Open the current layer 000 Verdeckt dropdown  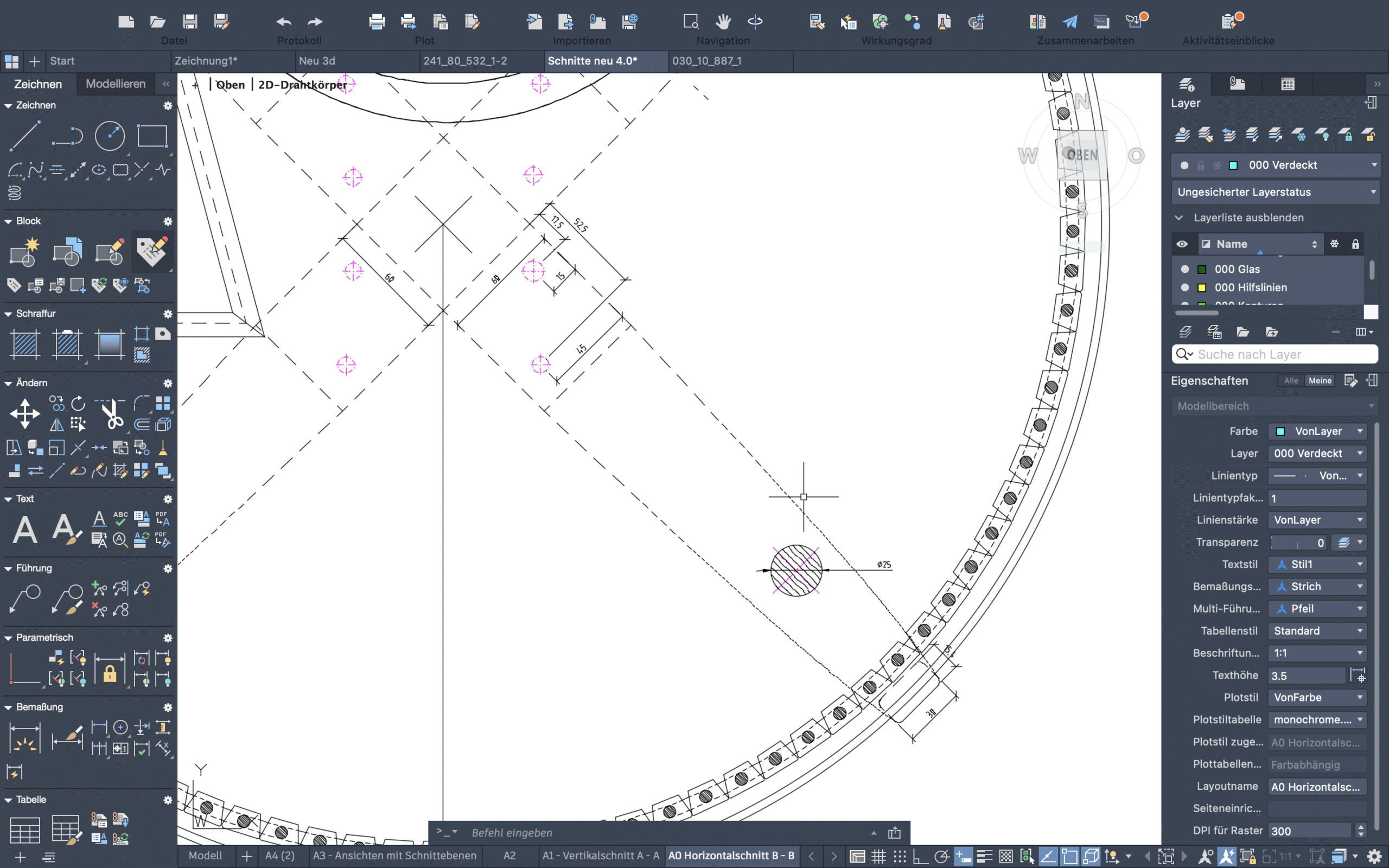pos(1276,165)
